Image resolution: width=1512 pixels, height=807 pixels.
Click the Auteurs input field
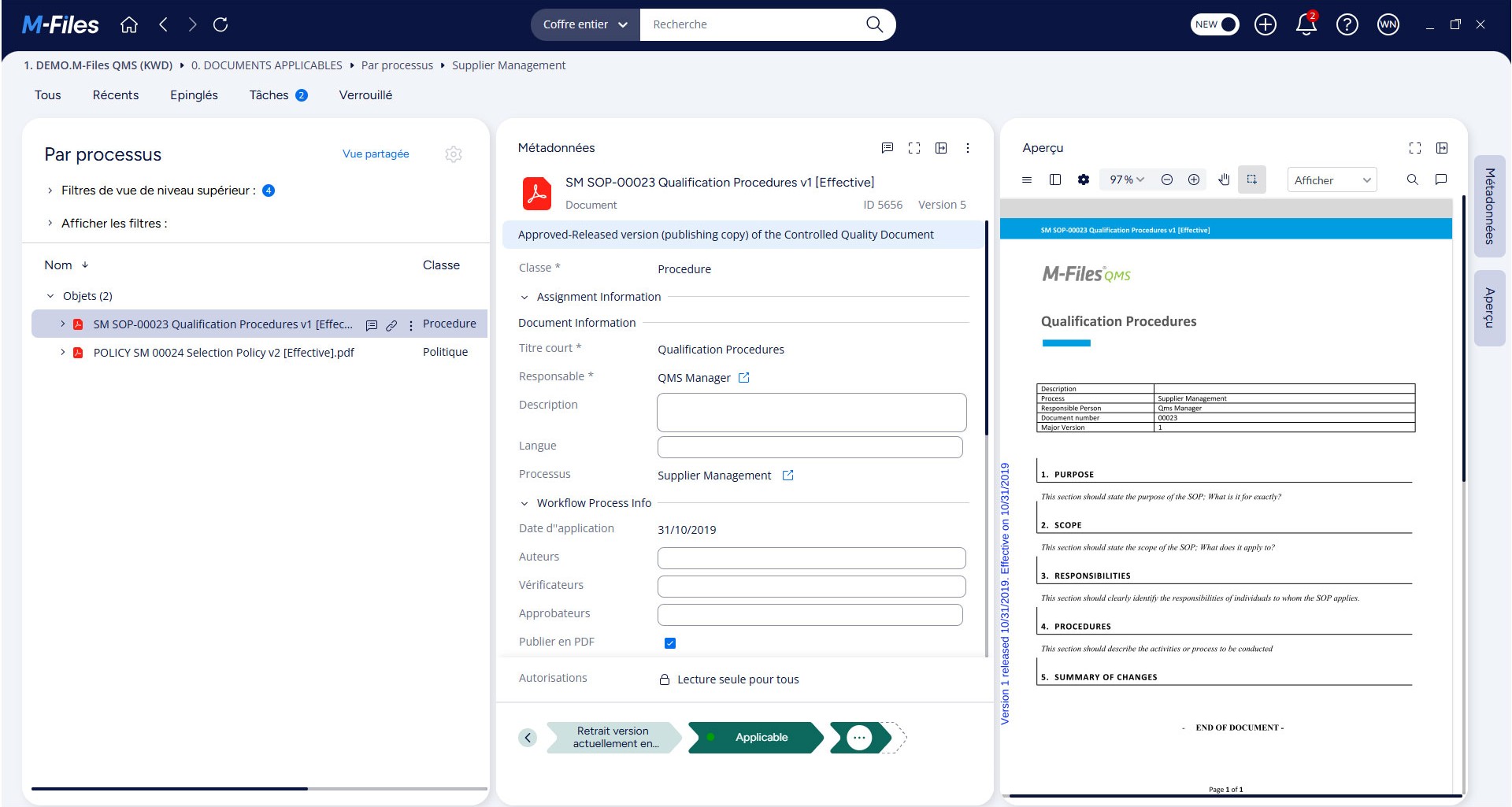pos(811,558)
